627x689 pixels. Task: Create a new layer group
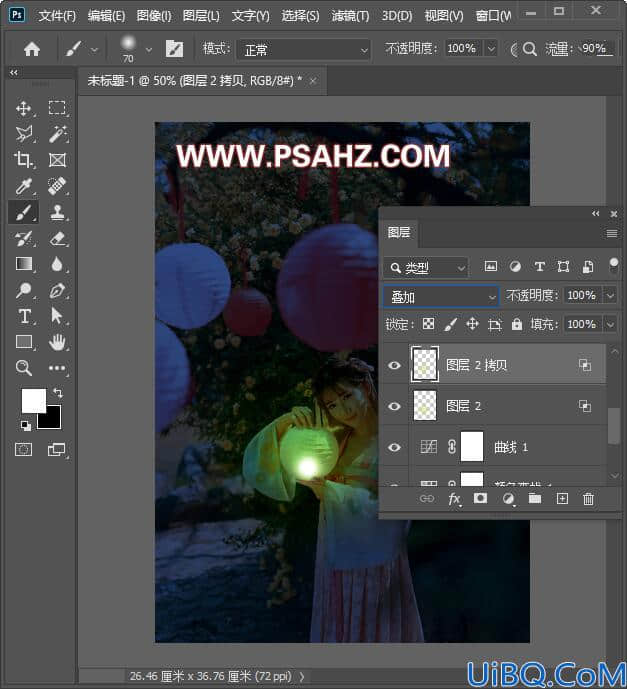535,498
